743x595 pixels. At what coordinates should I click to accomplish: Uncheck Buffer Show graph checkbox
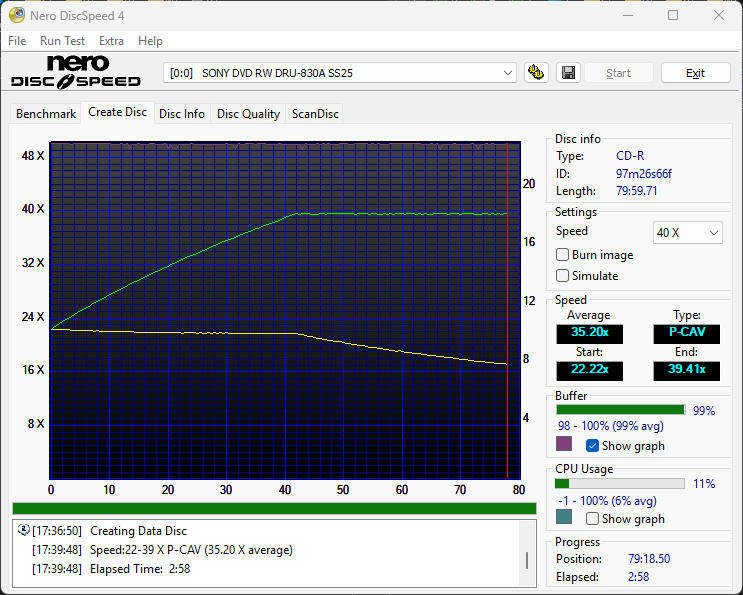[593, 446]
